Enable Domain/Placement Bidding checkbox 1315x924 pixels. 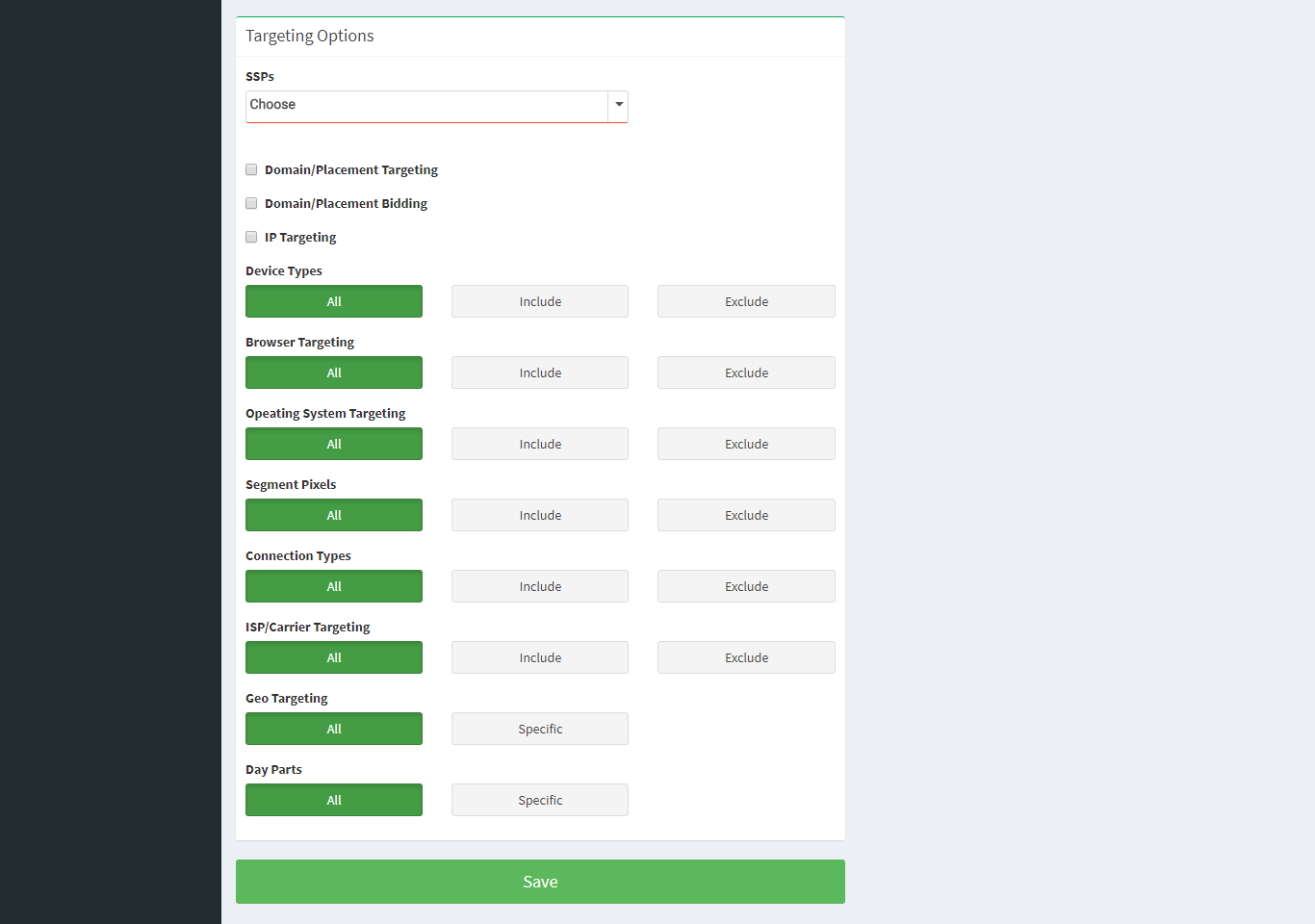click(x=251, y=203)
